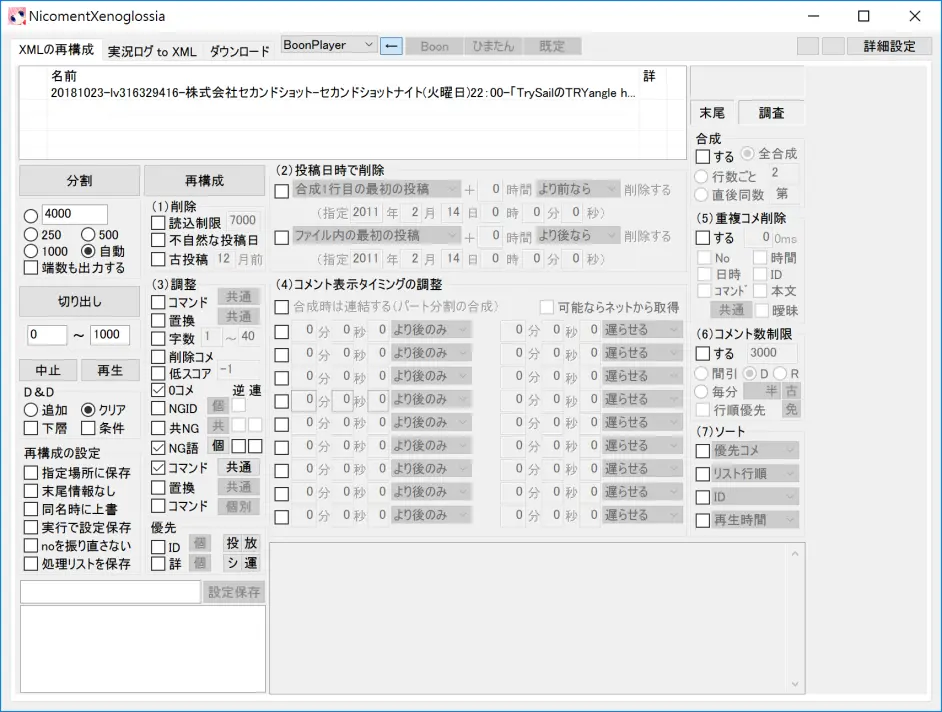
Task: Check the コメント数制限 する checkbox
Action: pos(703,354)
